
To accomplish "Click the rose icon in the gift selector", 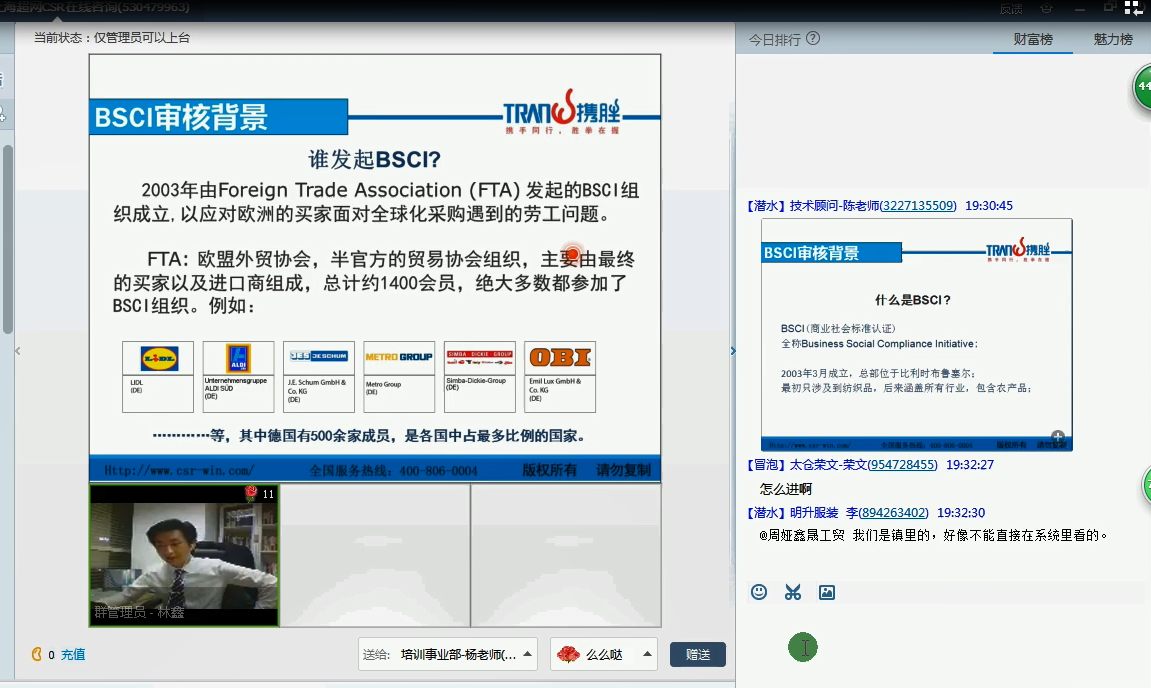I will [568, 653].
